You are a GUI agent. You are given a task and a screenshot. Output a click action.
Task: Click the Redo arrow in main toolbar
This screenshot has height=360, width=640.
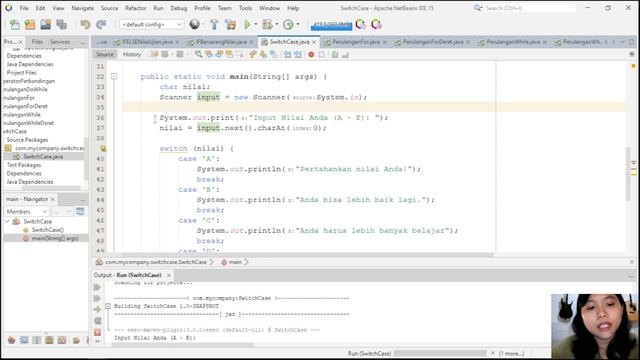tap(101, 25)
